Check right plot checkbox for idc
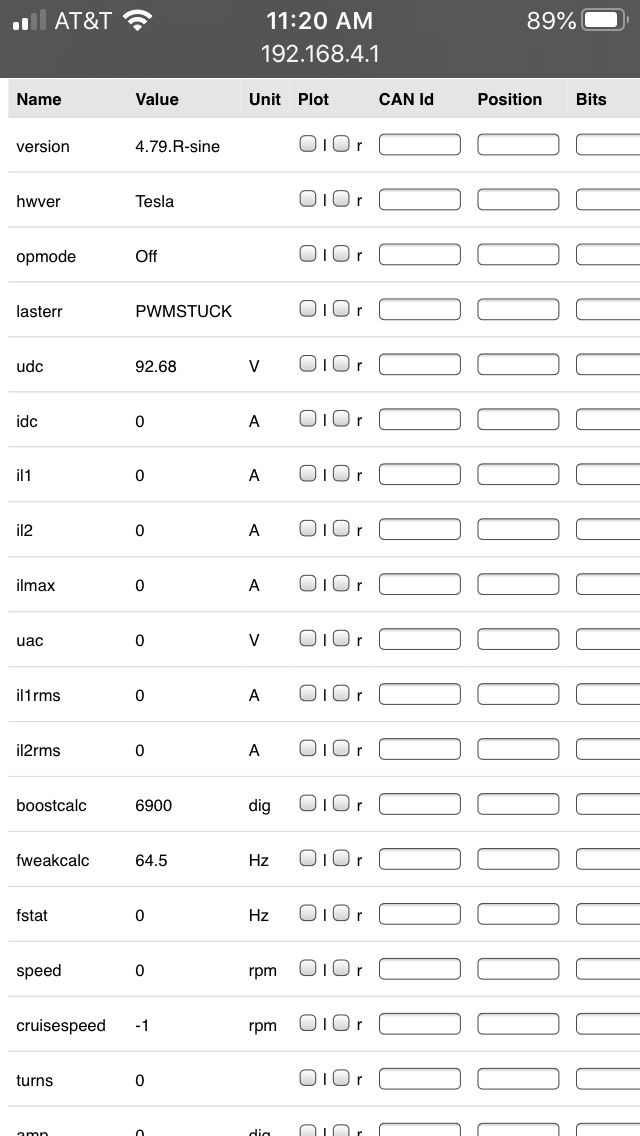Image resolution: width=640 pixels, height=1136 pixels. 341,419
